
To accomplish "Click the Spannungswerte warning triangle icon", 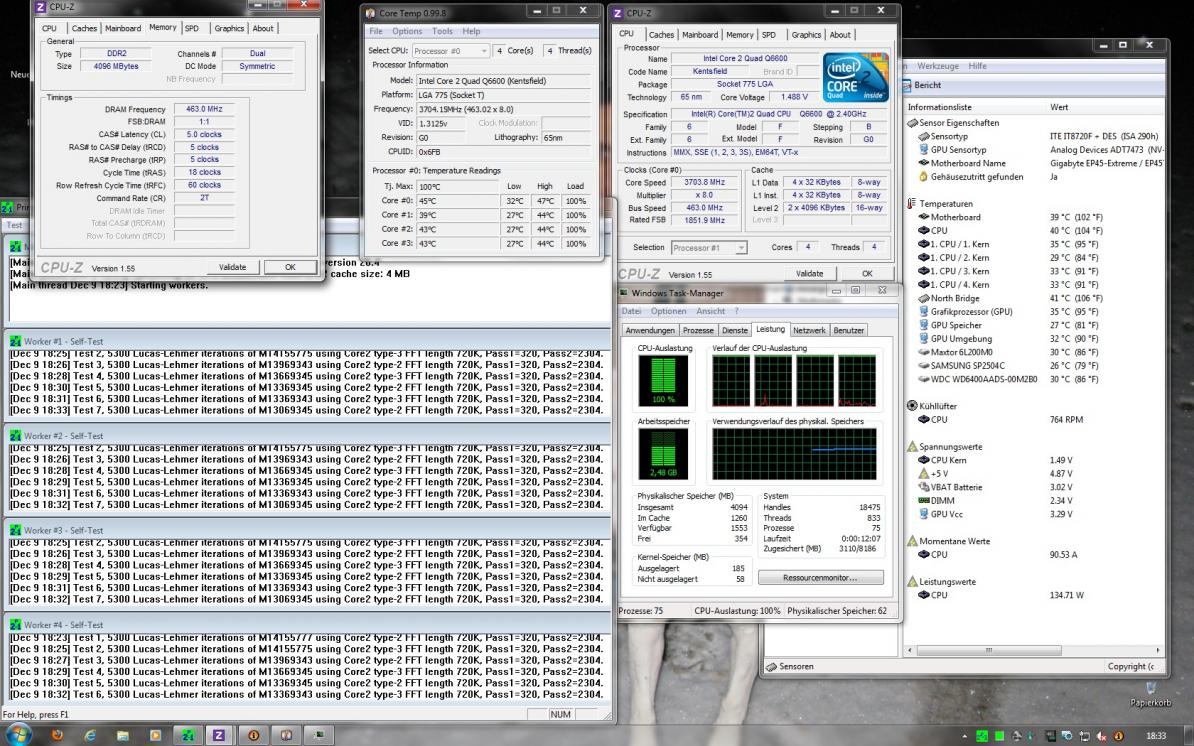I will [912, 446].
